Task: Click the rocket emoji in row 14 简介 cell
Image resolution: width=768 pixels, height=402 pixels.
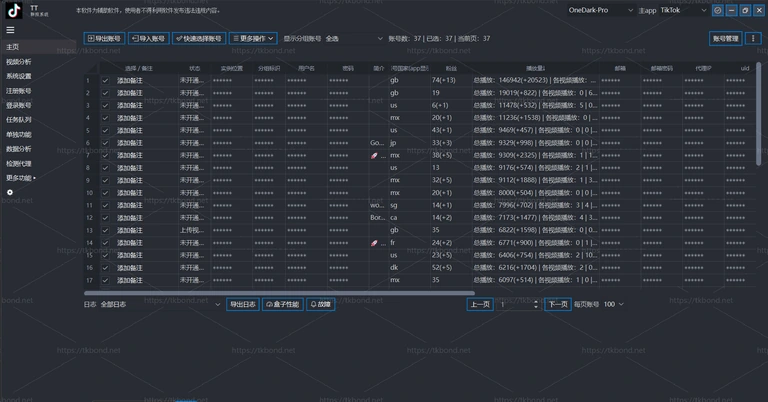Action: click(x=374, y=243)
